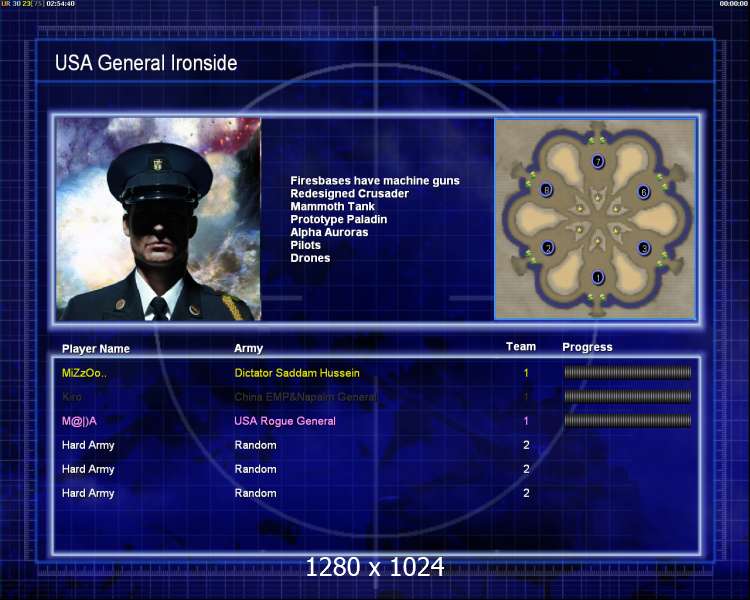
Task: Choose start position 2 on the map preview
Action: (x=548, y=248)
